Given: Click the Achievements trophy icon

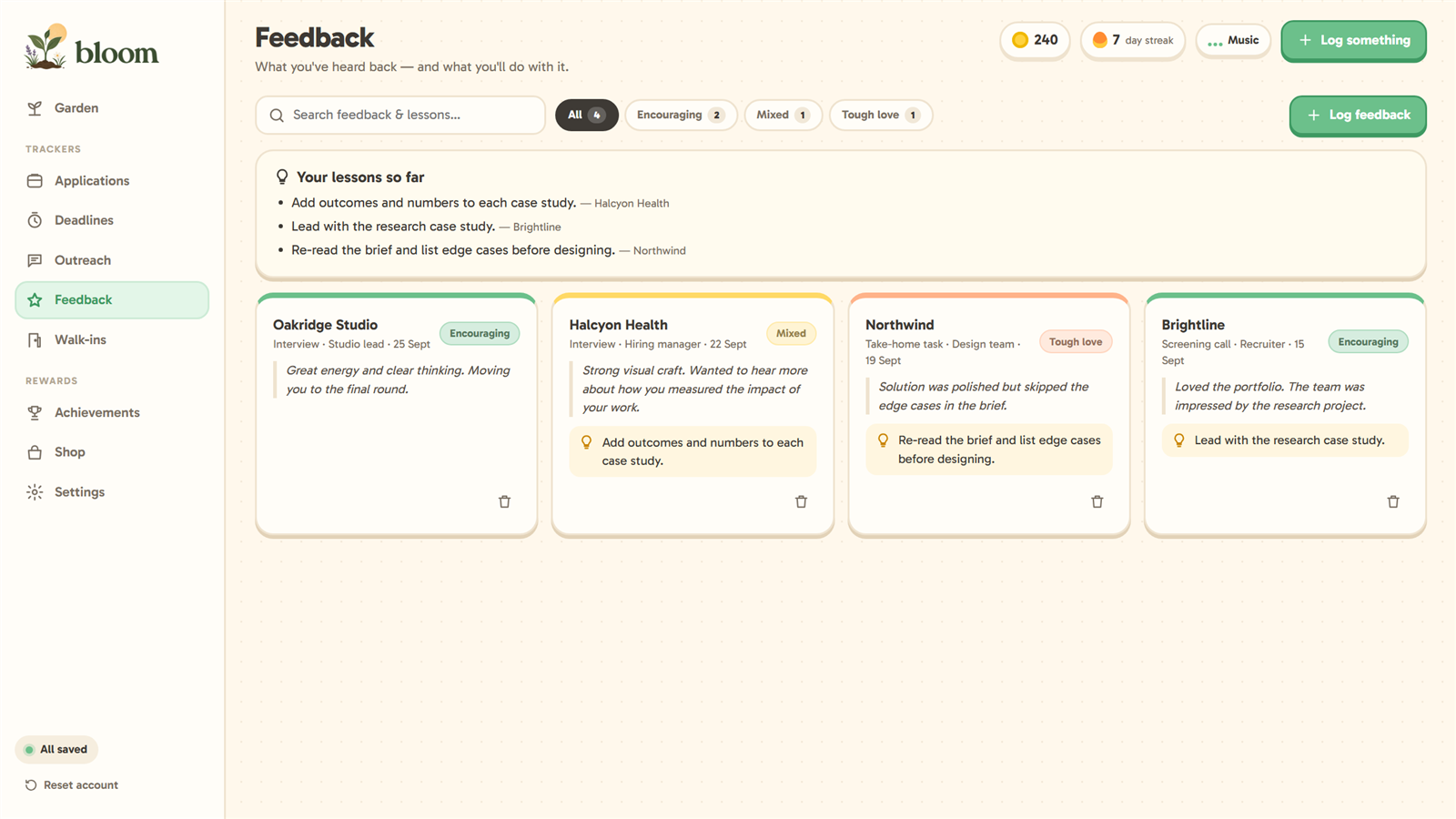Looking at the screenshot, I should (35, 412).
